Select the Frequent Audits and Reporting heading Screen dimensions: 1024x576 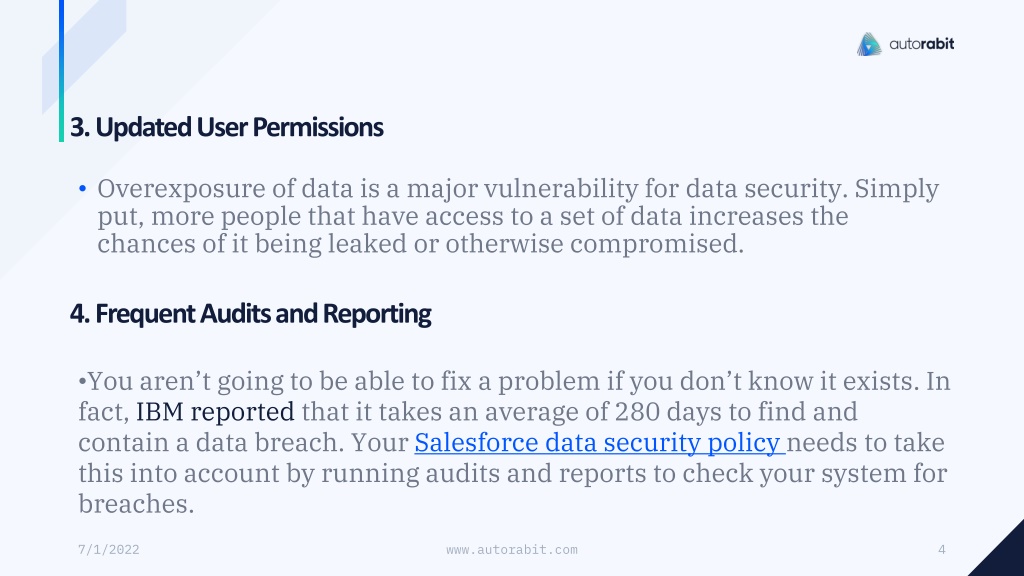251,313
